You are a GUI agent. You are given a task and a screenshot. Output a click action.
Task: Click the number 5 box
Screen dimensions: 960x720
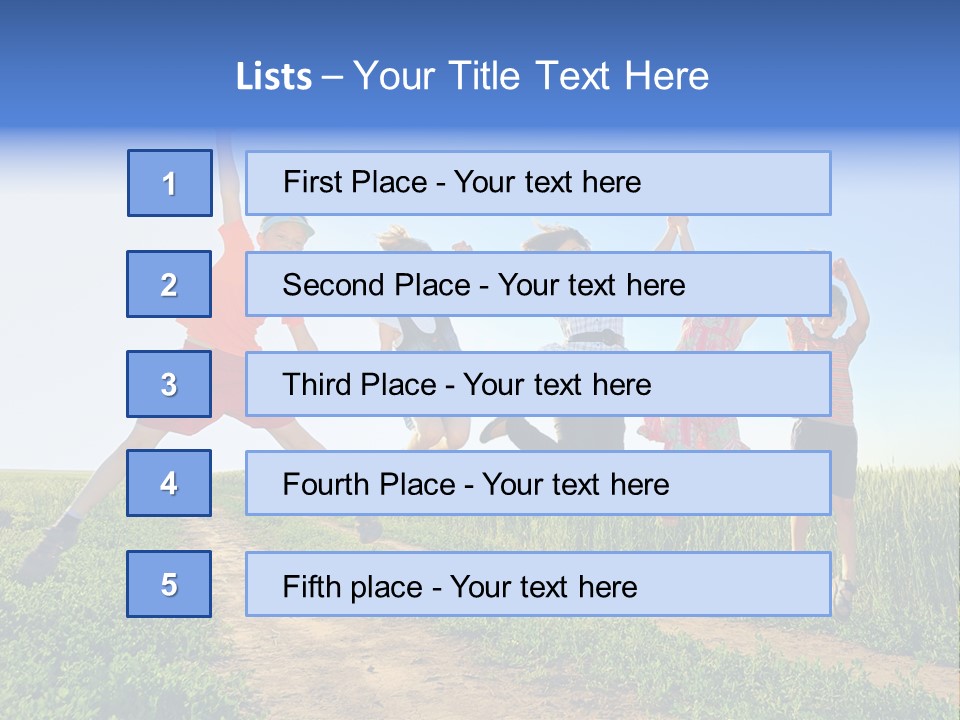pyautogui.click(x=169, y=584)
